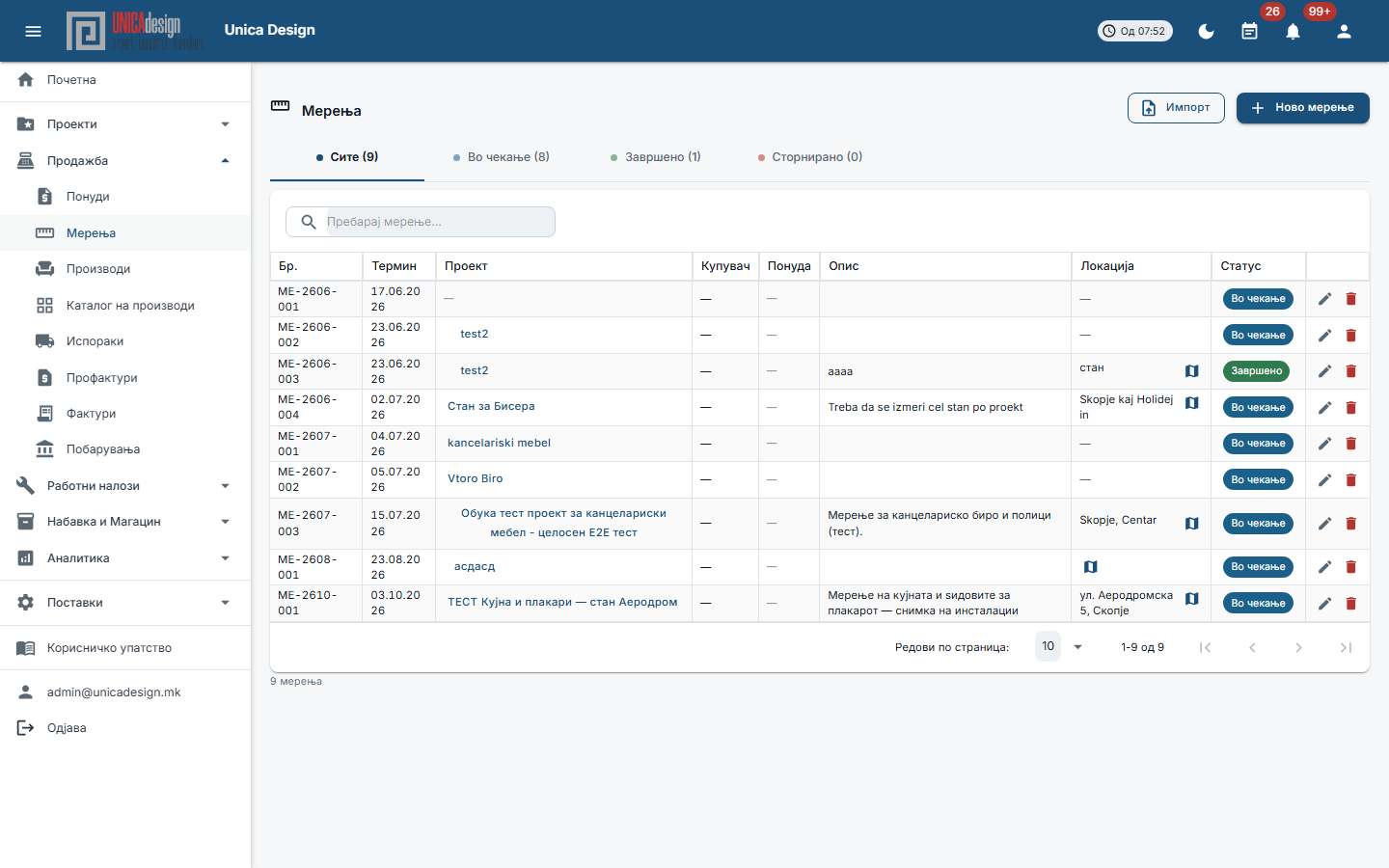The width and height of the screenshot is (1389, 868).
Task: Expand the Поставки sidebar menu
Action: [125, 603]
